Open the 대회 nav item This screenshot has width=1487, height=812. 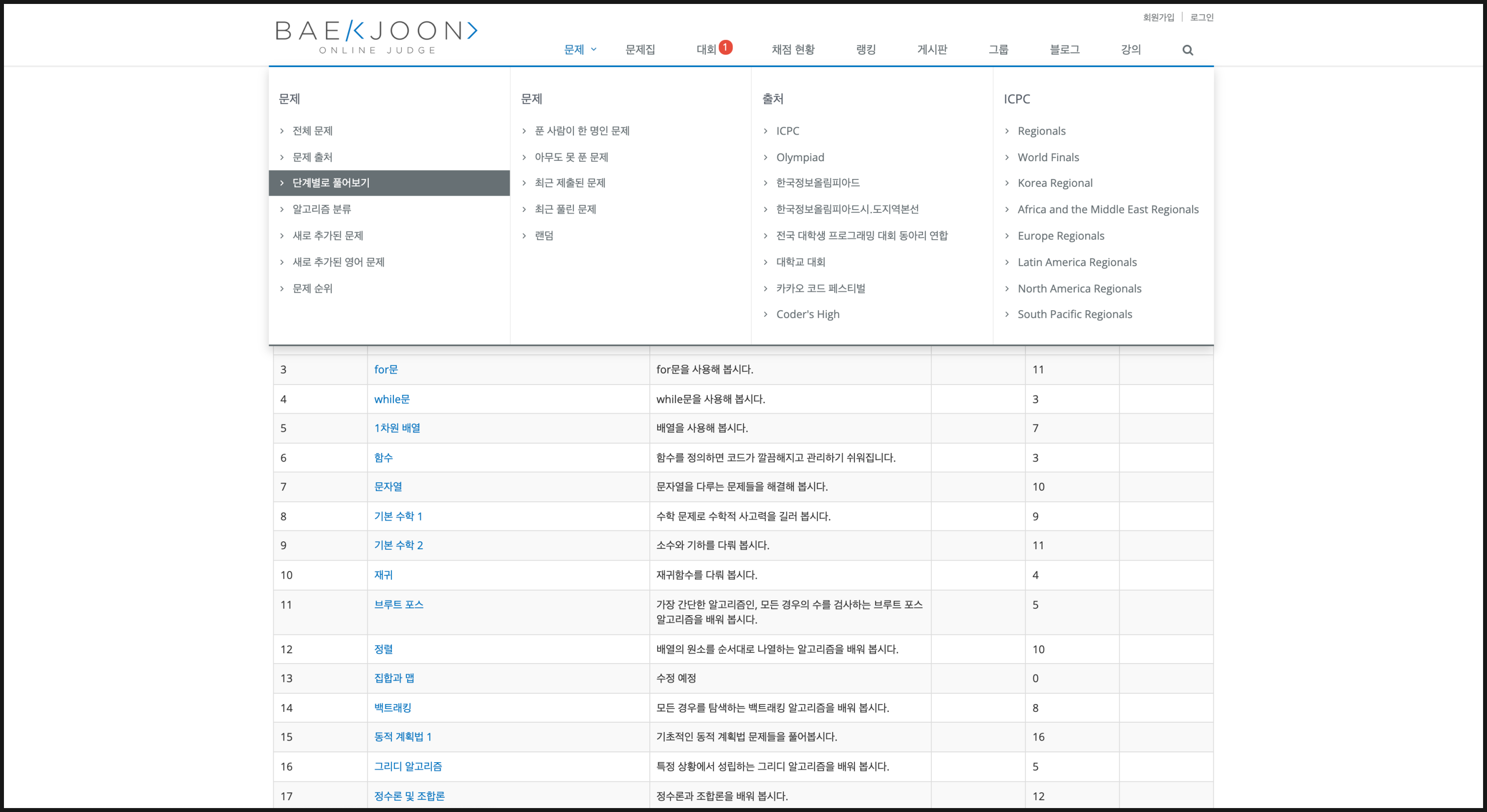tap(706, 50)
